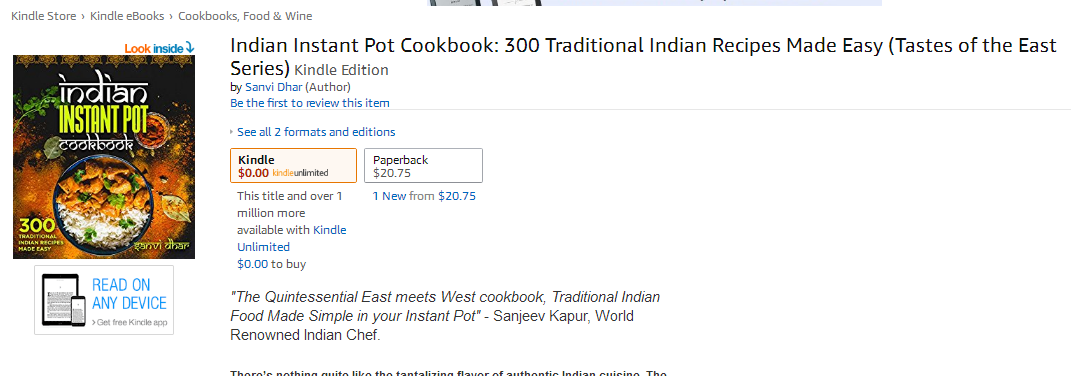Select the Kindle format option
Screen dimensions: 1079x376
293,165
